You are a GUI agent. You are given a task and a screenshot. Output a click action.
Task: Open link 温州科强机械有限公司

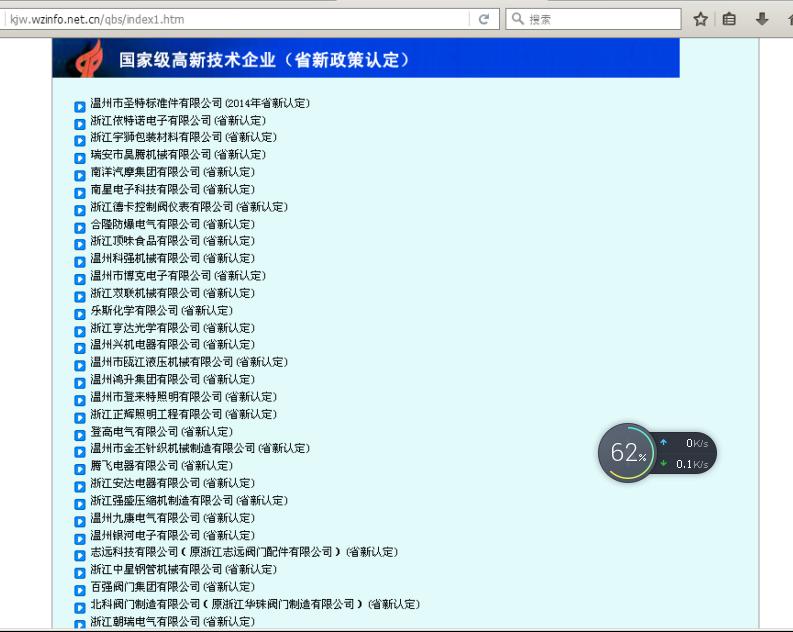click(172, 258)
